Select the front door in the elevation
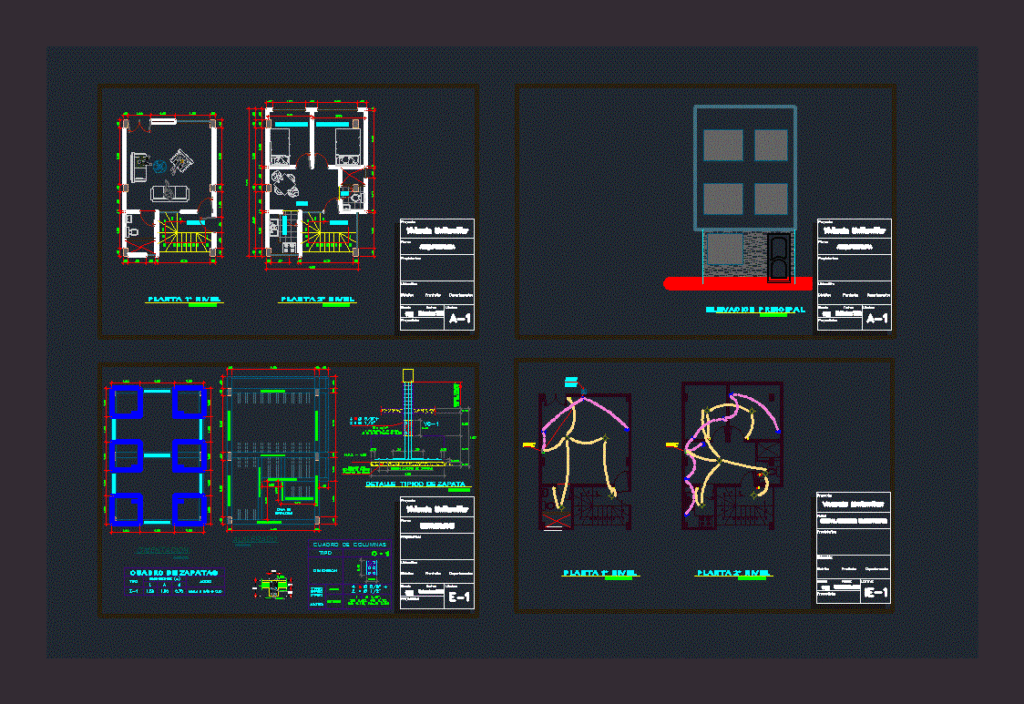This screenshot has width=1024, height=704. pos(778,257)
